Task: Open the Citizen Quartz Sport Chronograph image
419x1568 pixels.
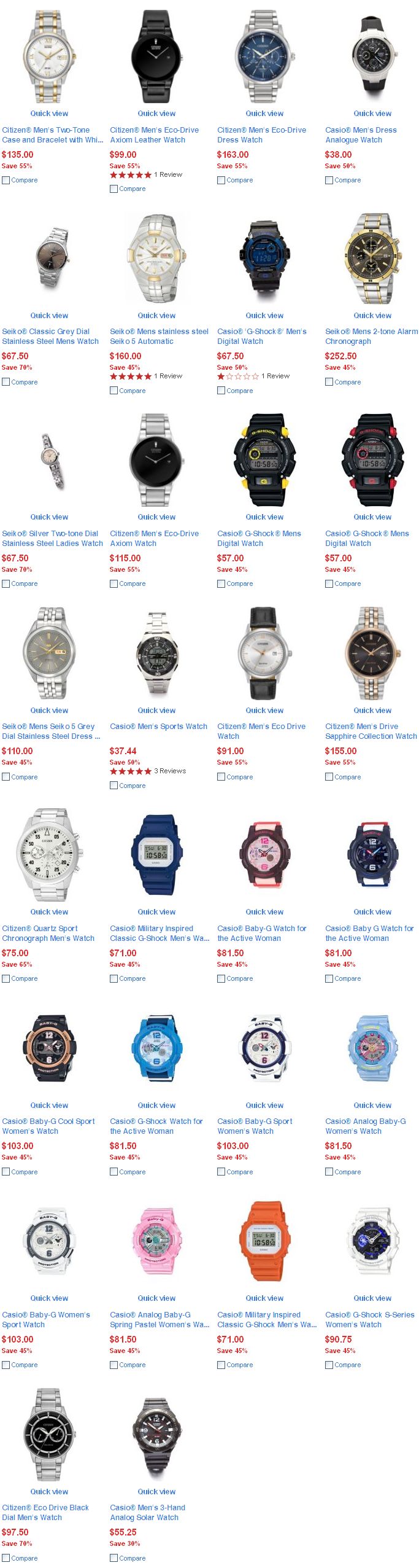Action: coord(49,854)
